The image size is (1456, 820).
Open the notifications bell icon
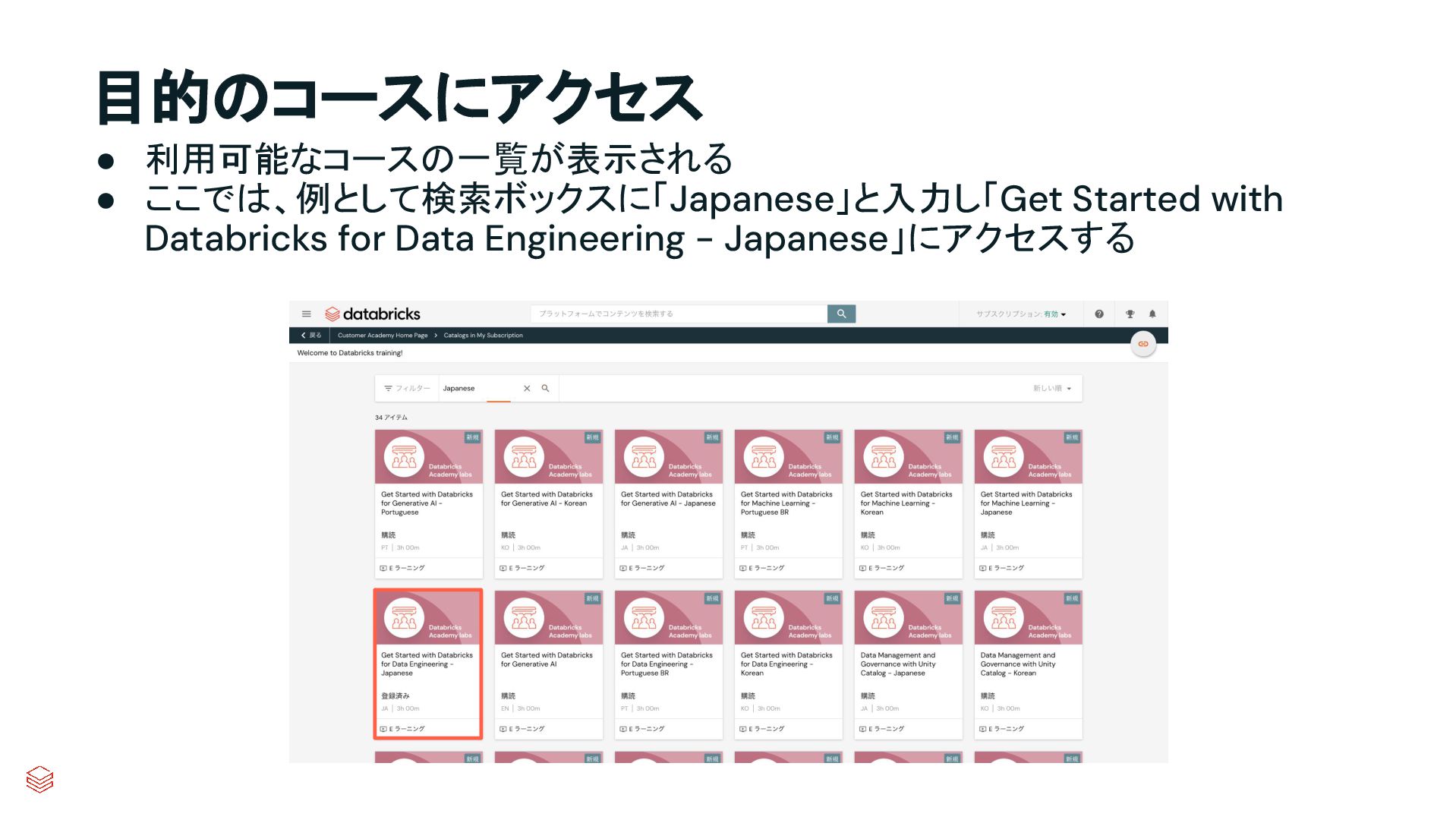coord(1152,314)
